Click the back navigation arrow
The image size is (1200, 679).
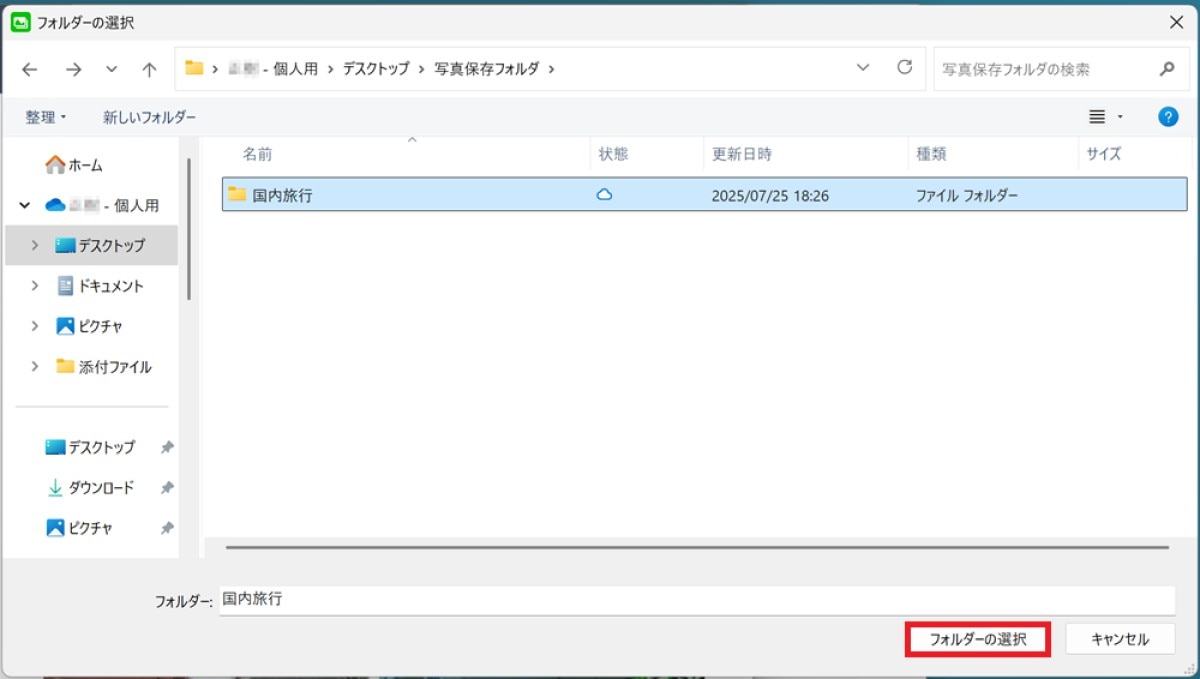pyautogui.click(x=30, y=69)
